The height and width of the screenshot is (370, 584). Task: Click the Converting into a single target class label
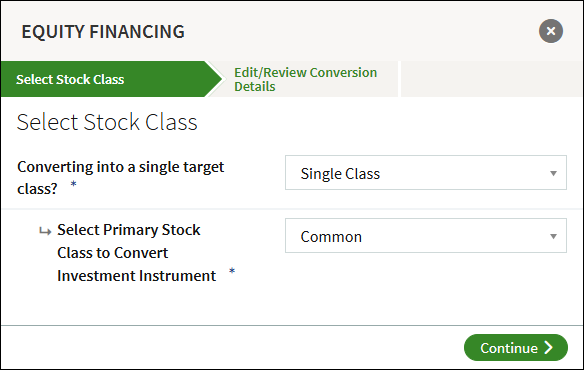[121, 177]
